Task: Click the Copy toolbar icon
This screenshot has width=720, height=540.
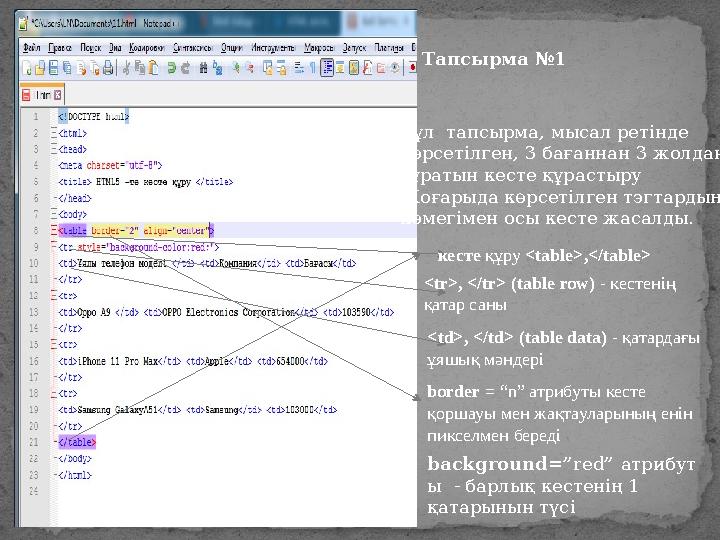Action: pyautogui.click(x=140, y=68)
